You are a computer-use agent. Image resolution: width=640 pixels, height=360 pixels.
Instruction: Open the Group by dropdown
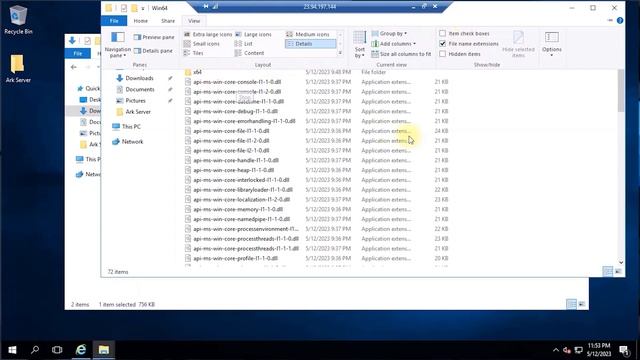(389, 33)
